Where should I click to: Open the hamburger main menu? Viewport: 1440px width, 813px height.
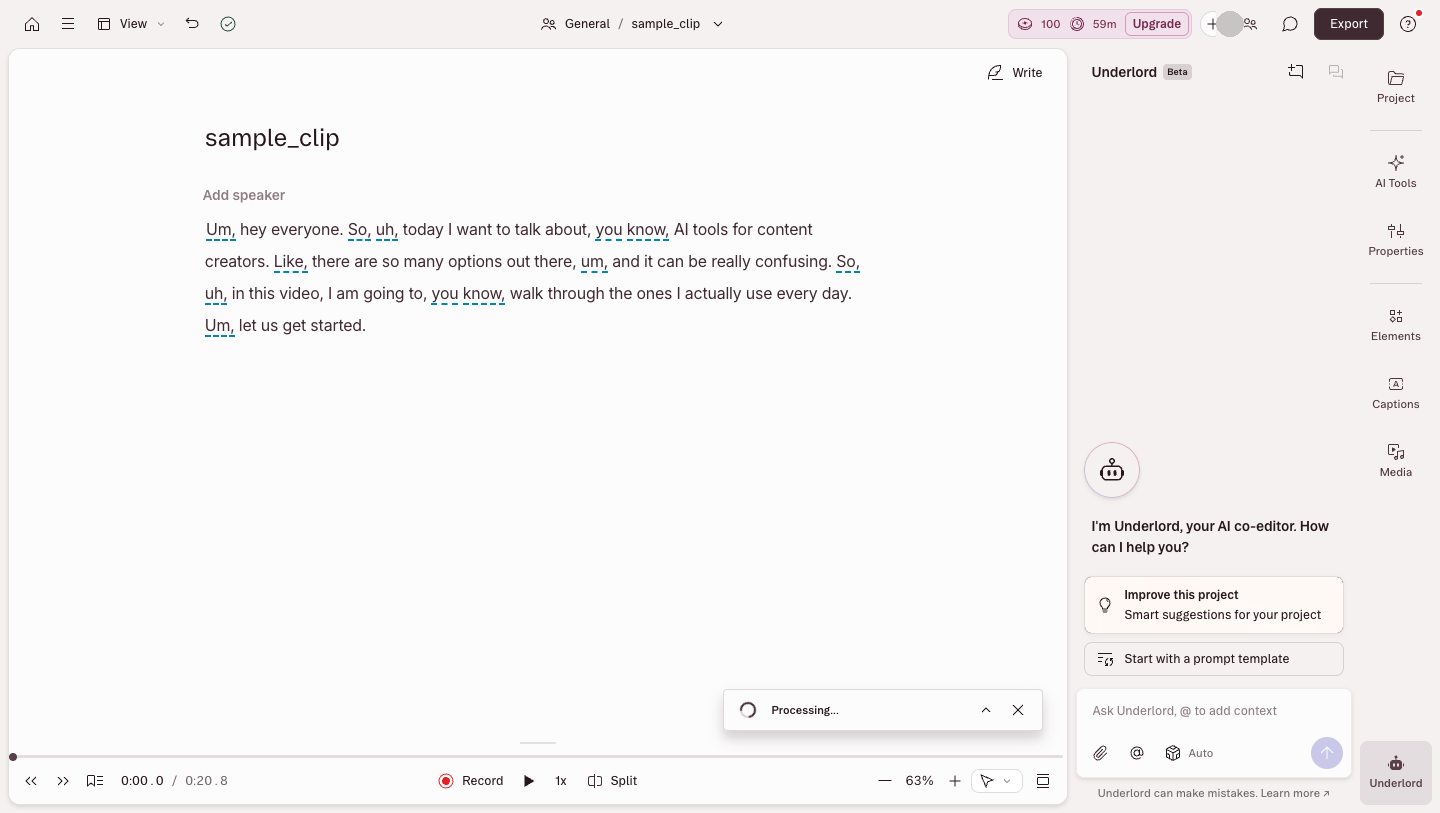68,24
